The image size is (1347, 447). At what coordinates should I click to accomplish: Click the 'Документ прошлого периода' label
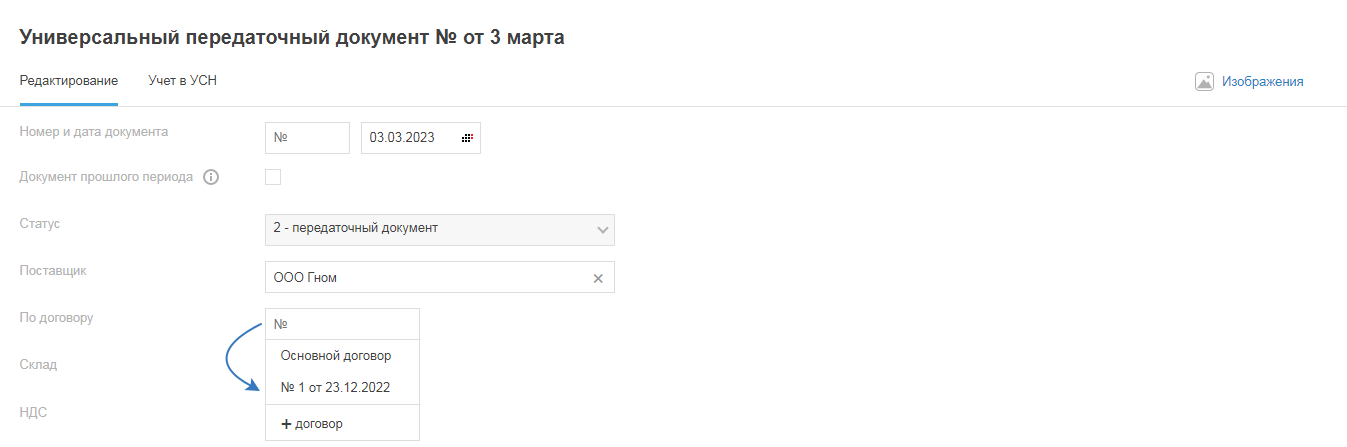coord(106,178)
